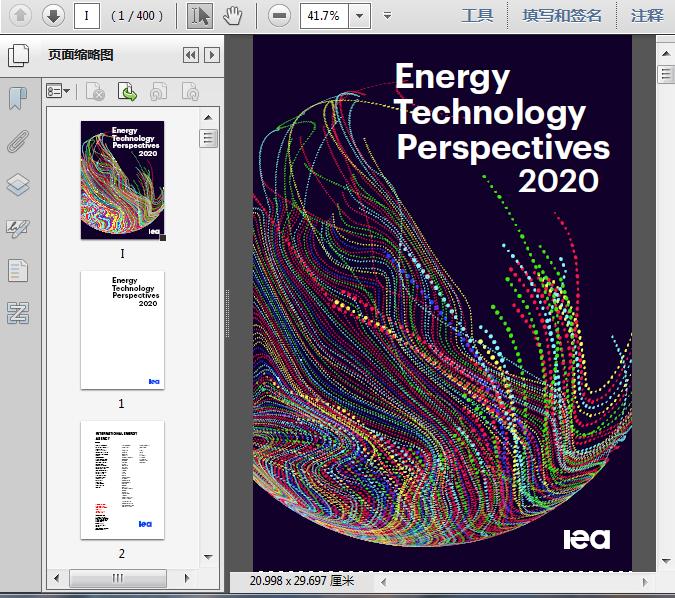675x598 pixels.
Task: Select the cover page thumbnail labeled I
Action: [123, 180]
